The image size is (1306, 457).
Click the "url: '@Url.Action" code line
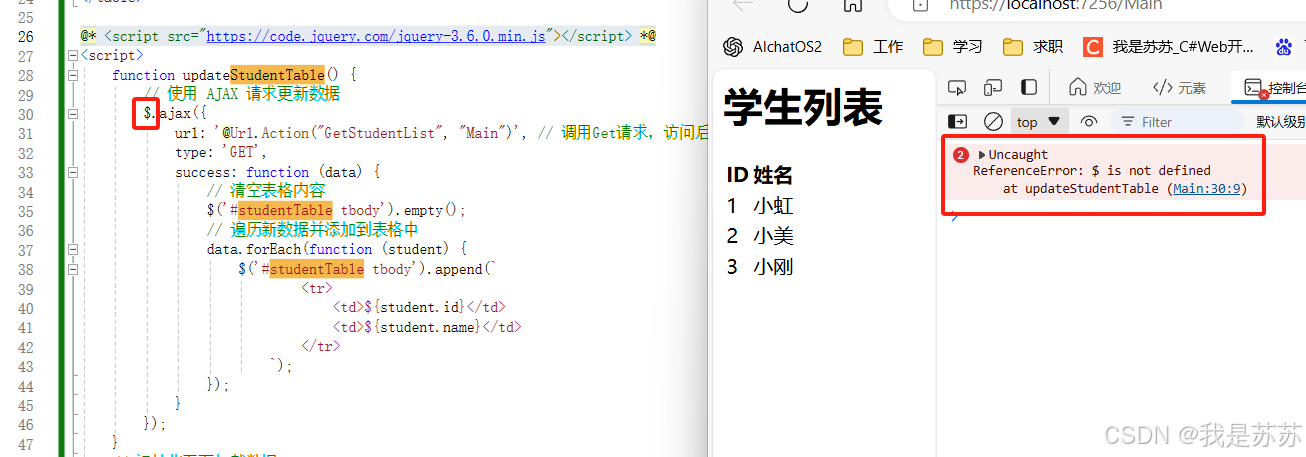[441, 133]
